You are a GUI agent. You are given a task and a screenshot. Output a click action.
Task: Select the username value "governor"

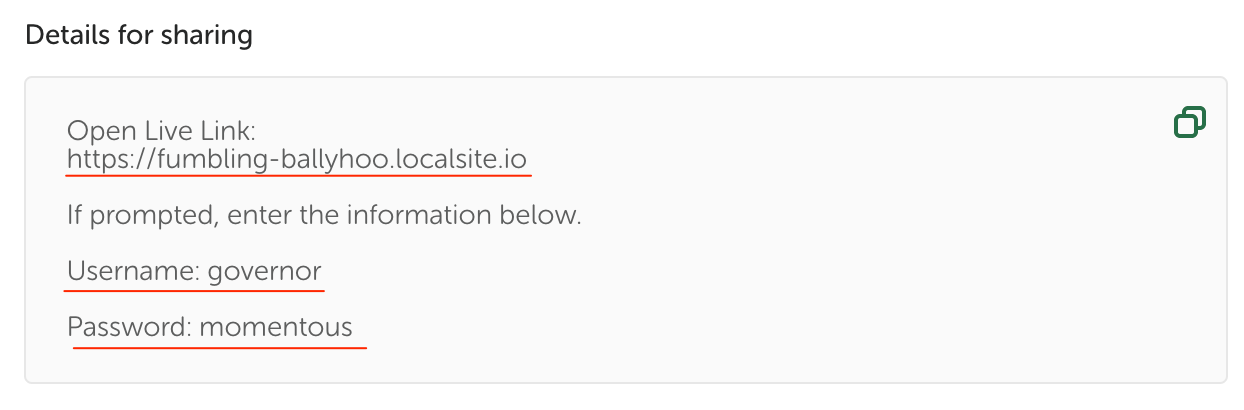[x=265, y=271]
